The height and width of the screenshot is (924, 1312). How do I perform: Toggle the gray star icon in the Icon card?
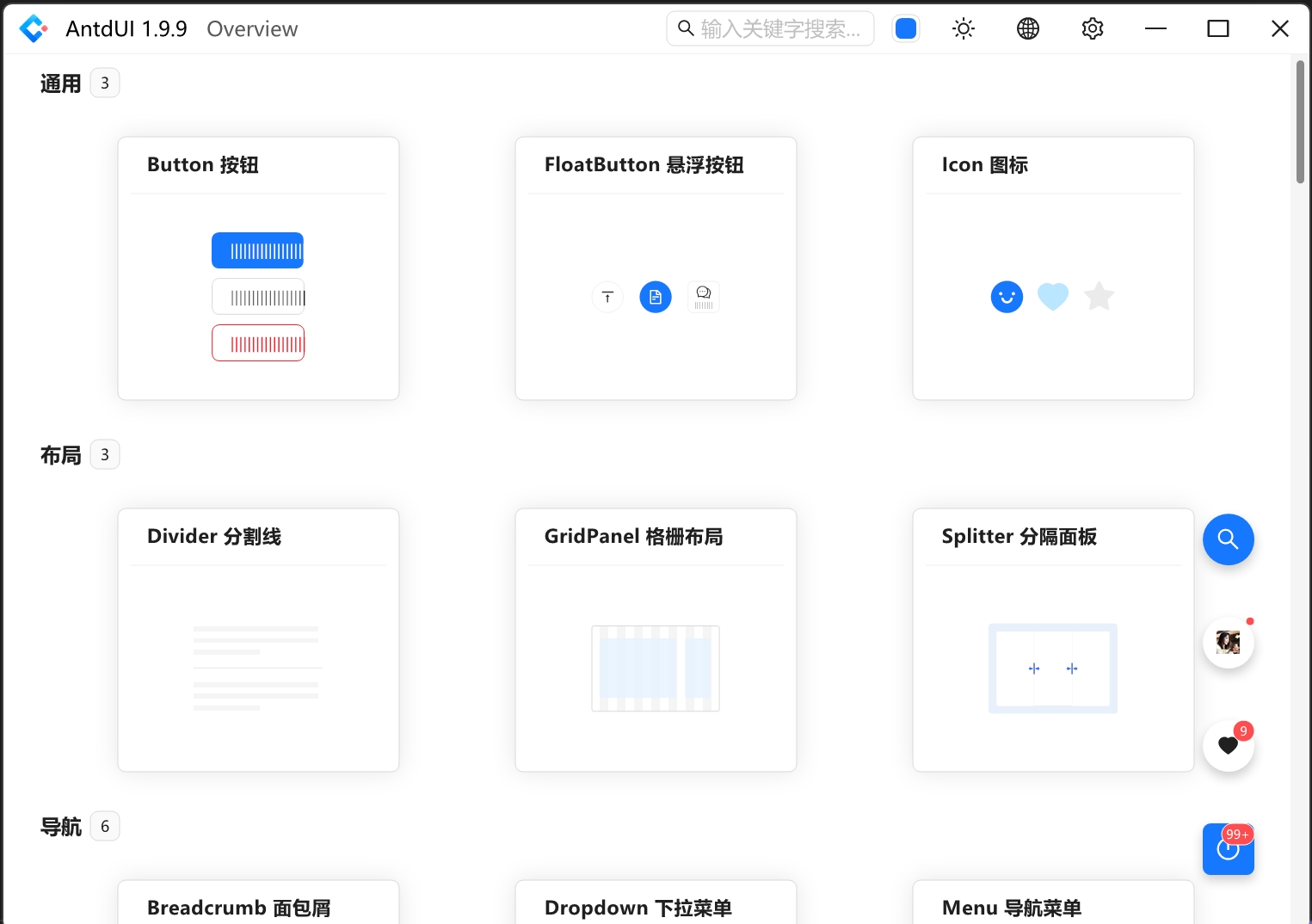1099,296
